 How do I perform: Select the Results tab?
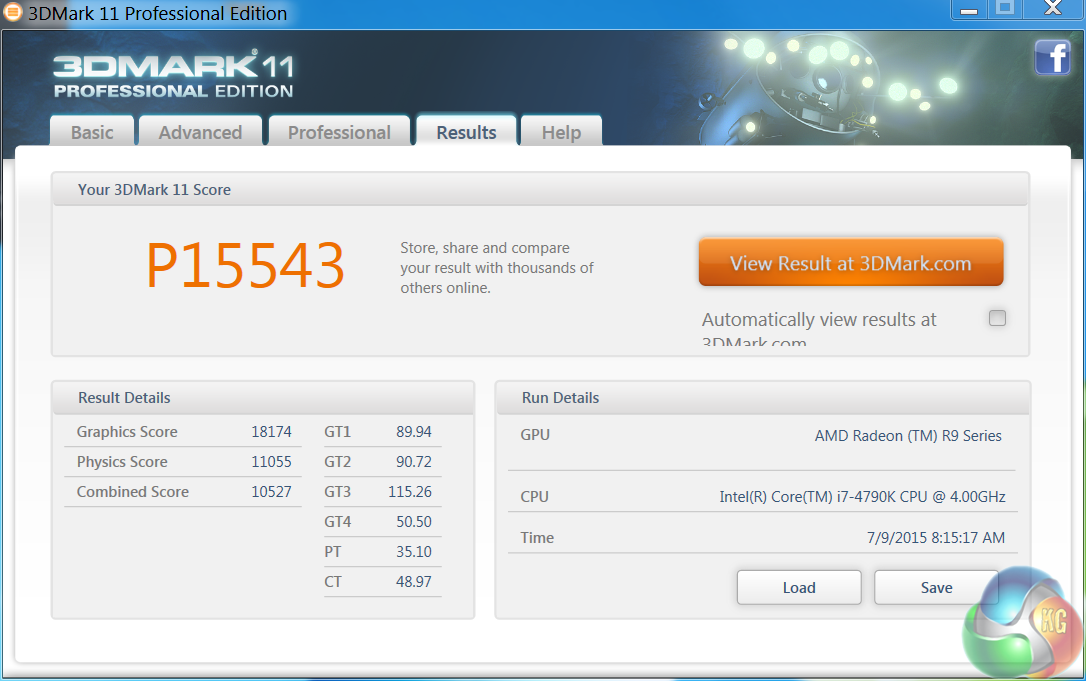click(x=466, y=131)
